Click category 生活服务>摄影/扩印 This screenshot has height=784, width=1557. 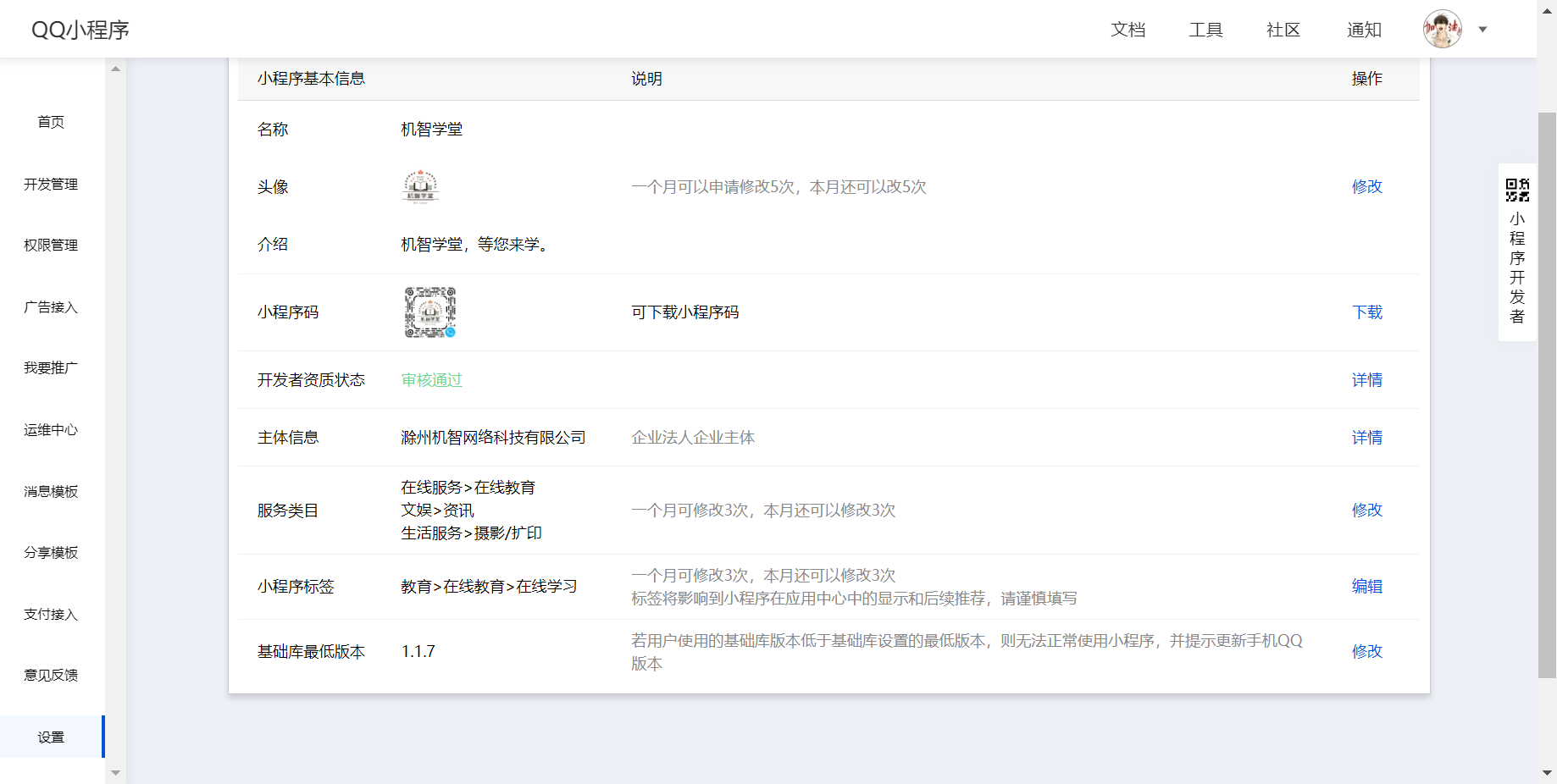pos(471,533)
